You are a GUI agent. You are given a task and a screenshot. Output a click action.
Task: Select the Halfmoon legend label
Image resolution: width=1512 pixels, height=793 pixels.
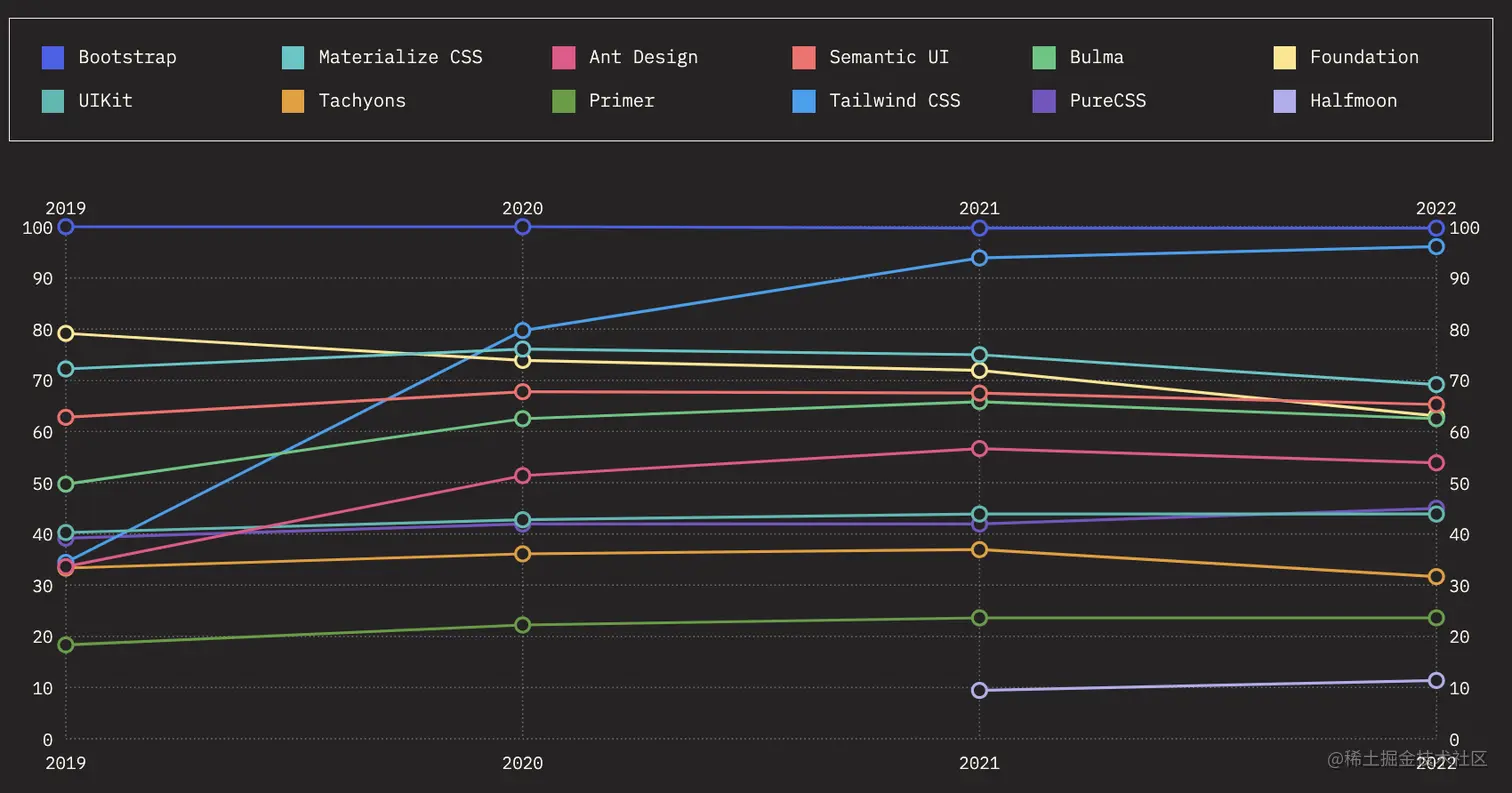tap(1353, 100)
